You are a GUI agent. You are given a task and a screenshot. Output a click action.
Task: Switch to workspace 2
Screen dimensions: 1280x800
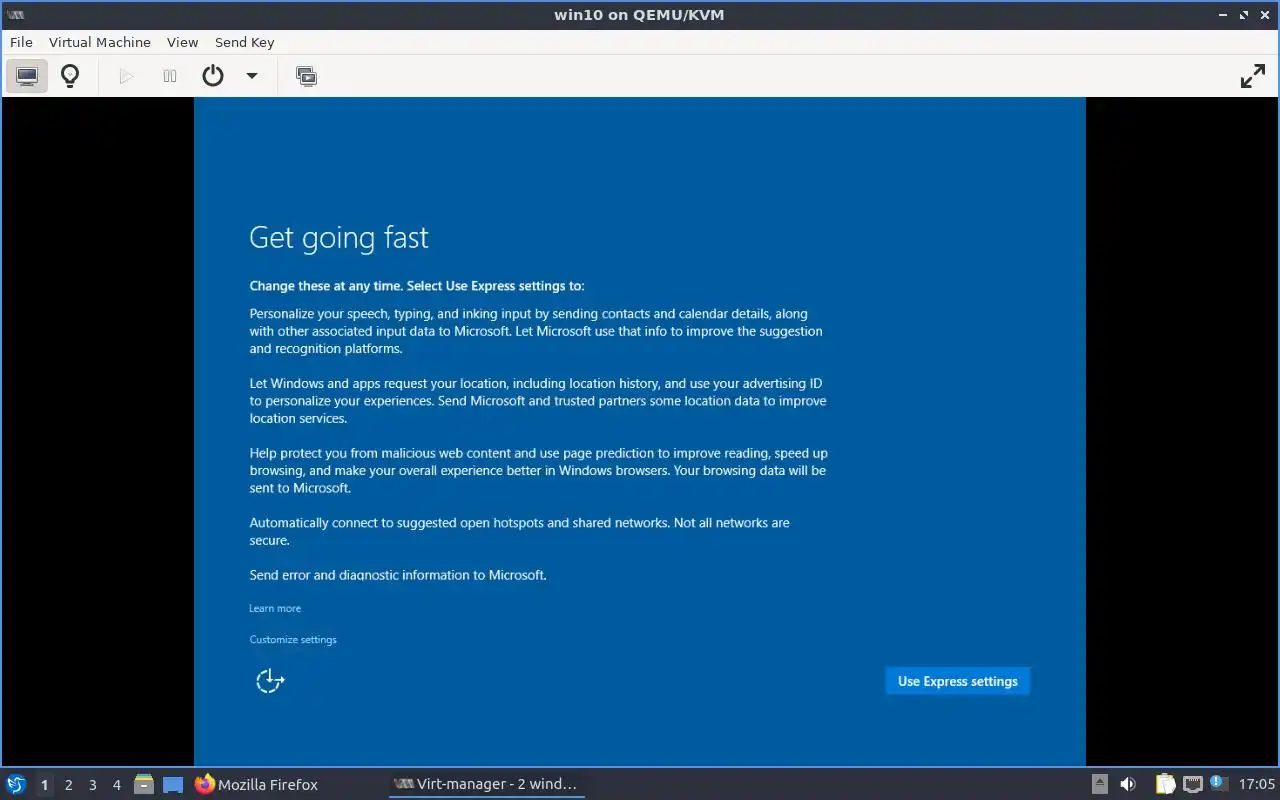68,785
